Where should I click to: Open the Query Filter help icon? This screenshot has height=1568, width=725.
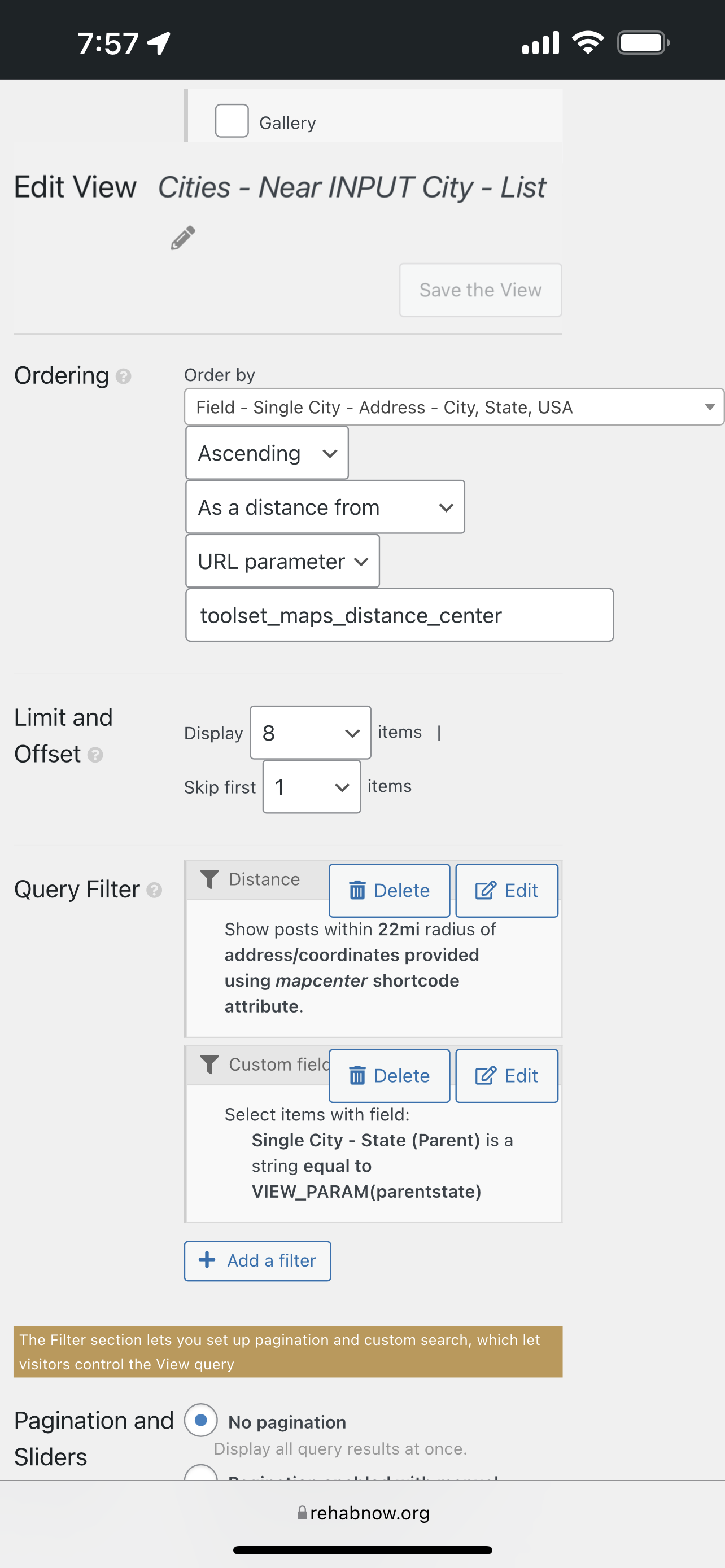click(x=155, y=890)
